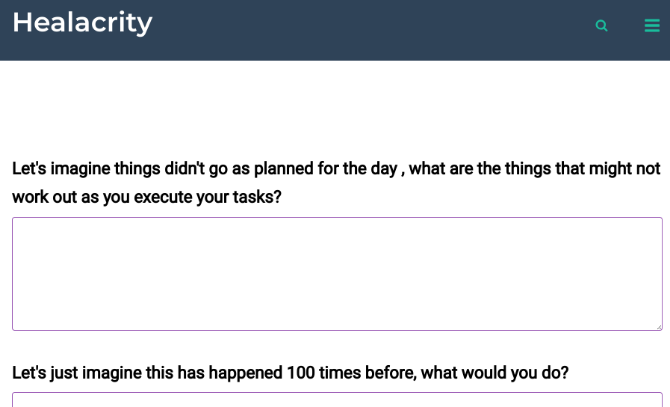Show the search field using the teal magnifier

pos(601,26)
